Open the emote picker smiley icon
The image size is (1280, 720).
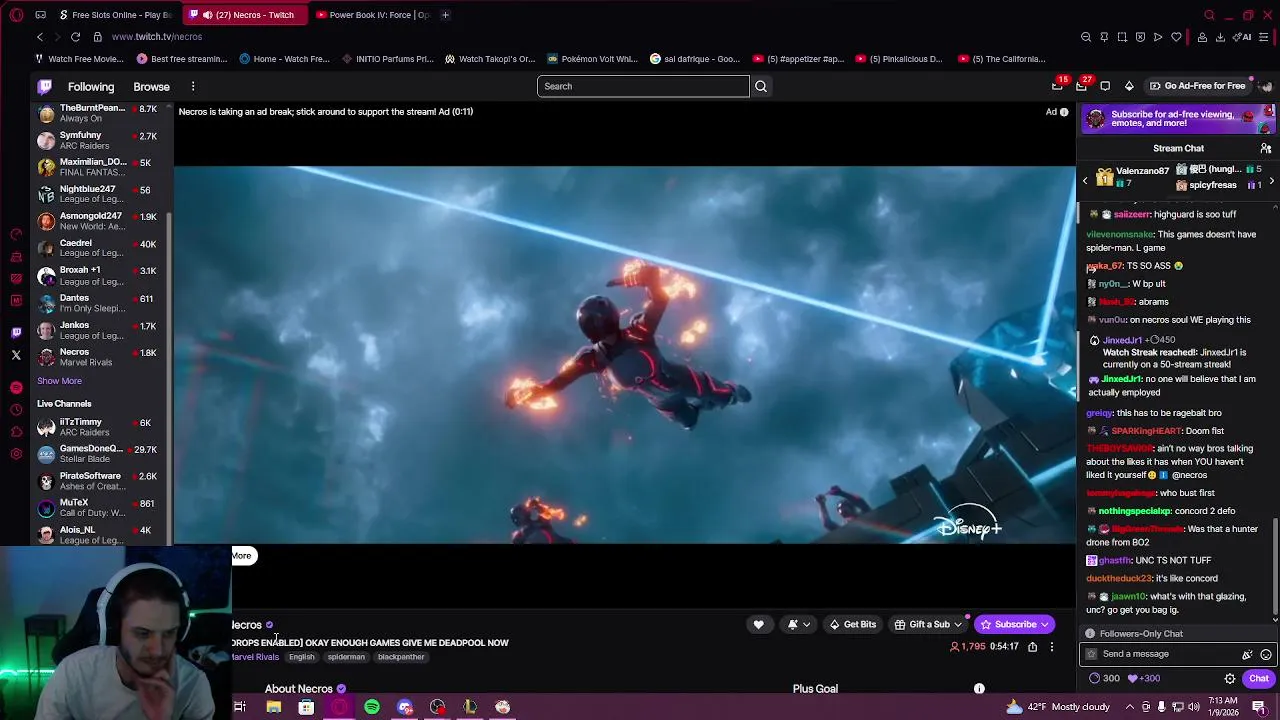(x=1266, y=655)
